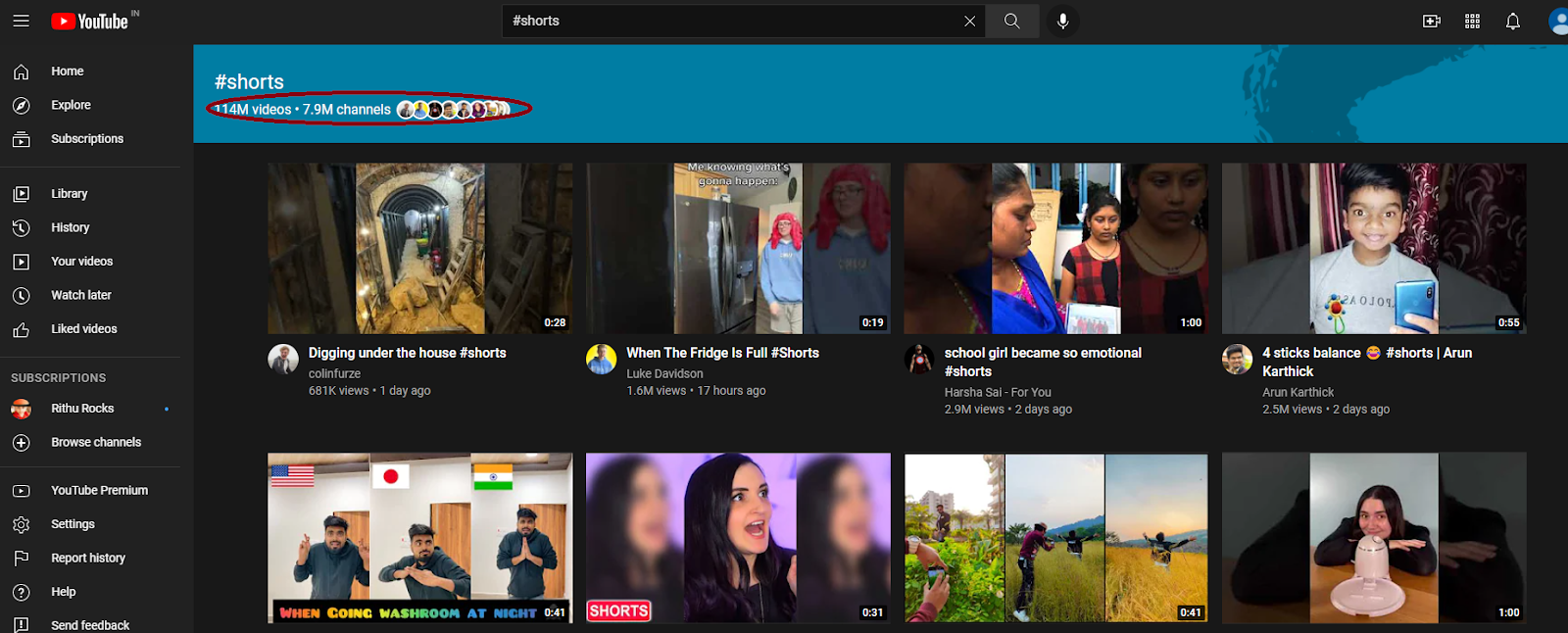Open the account avatar menu
This screenshot has height=633, width=1568.
click(x=1558, y=21)
